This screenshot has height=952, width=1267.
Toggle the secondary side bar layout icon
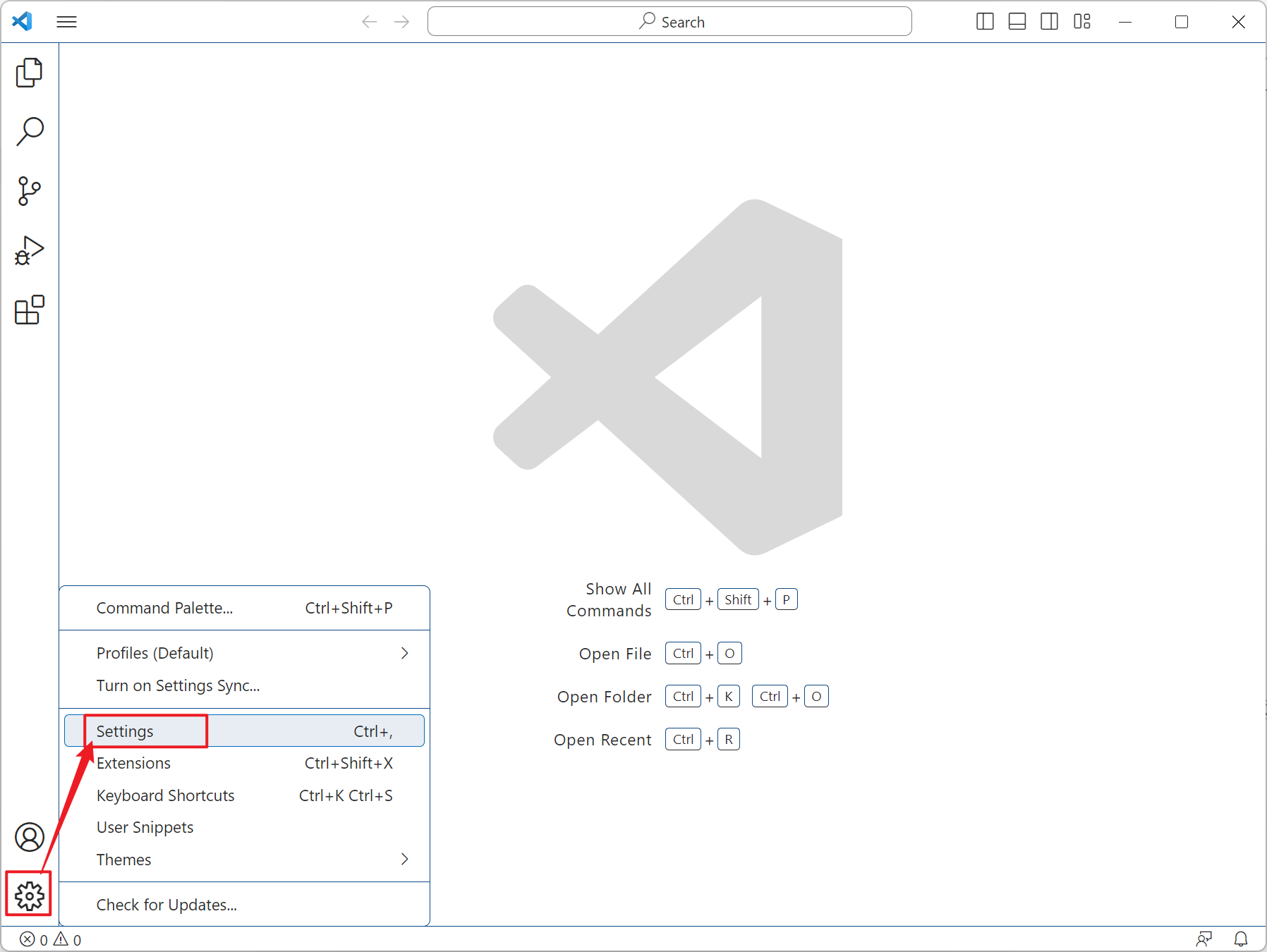[x=1050, y=22]
